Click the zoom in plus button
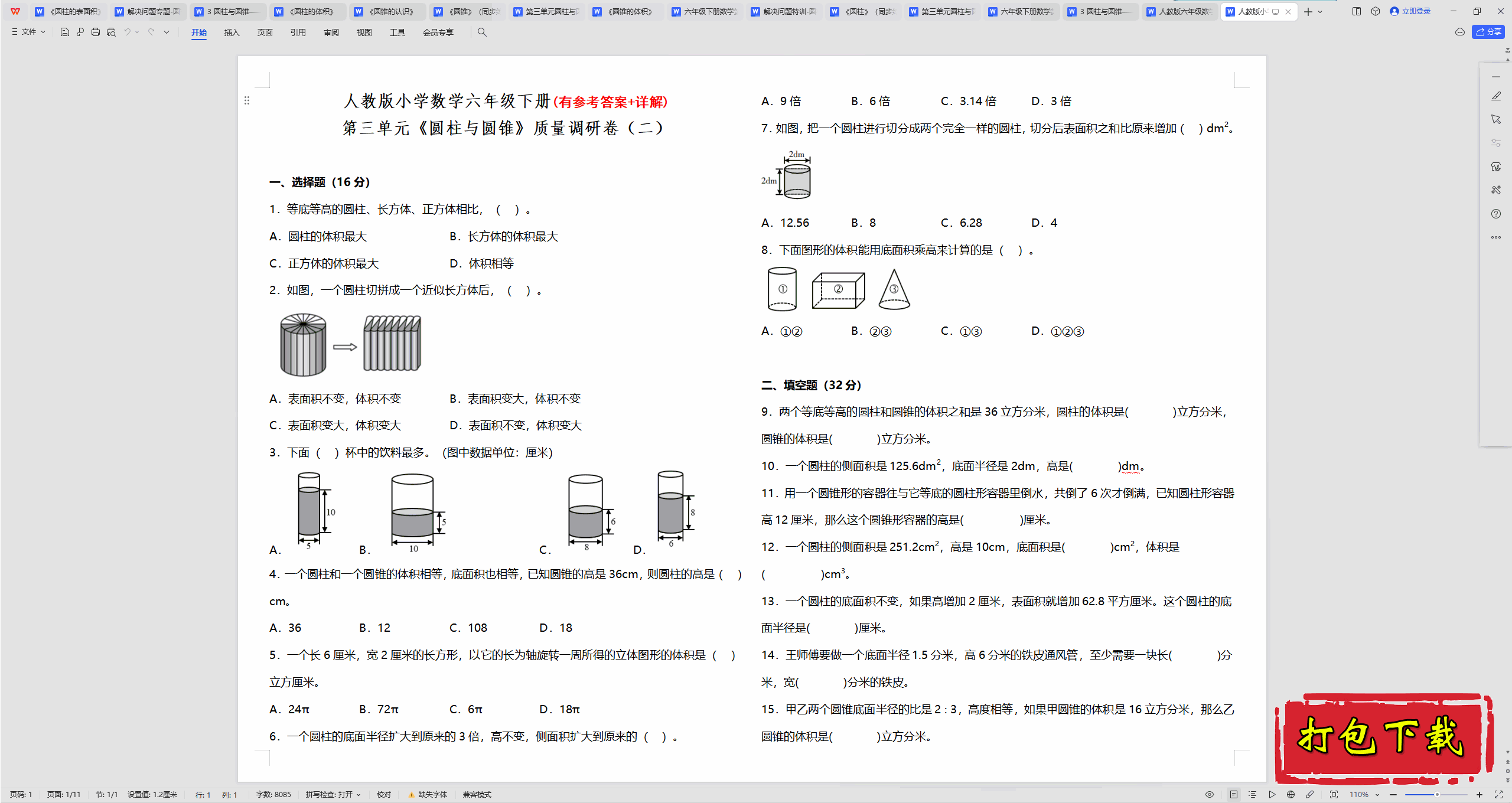Image resolution: width=1512 pixels, height=803 pixels. point(1480,795)
